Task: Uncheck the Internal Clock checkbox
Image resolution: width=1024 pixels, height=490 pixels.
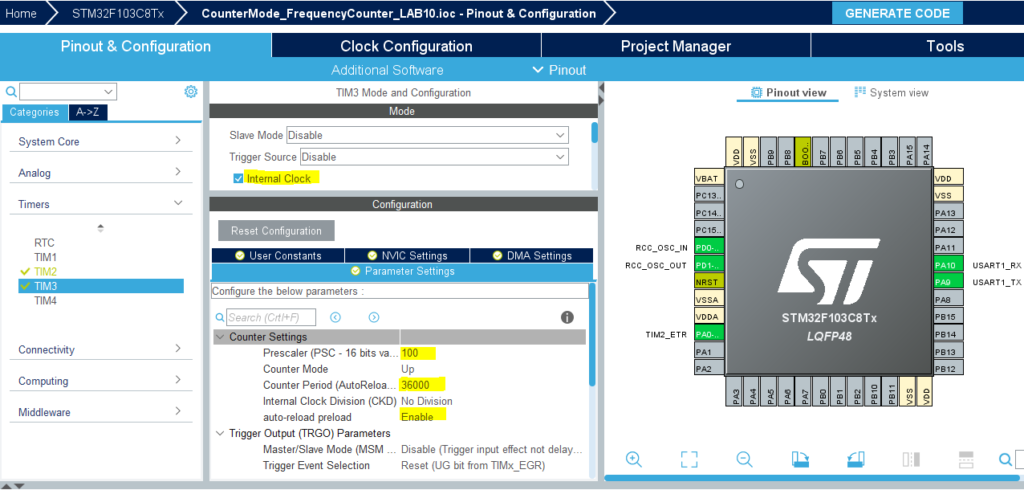Action: pyautogui.click(x=238, y=178)
